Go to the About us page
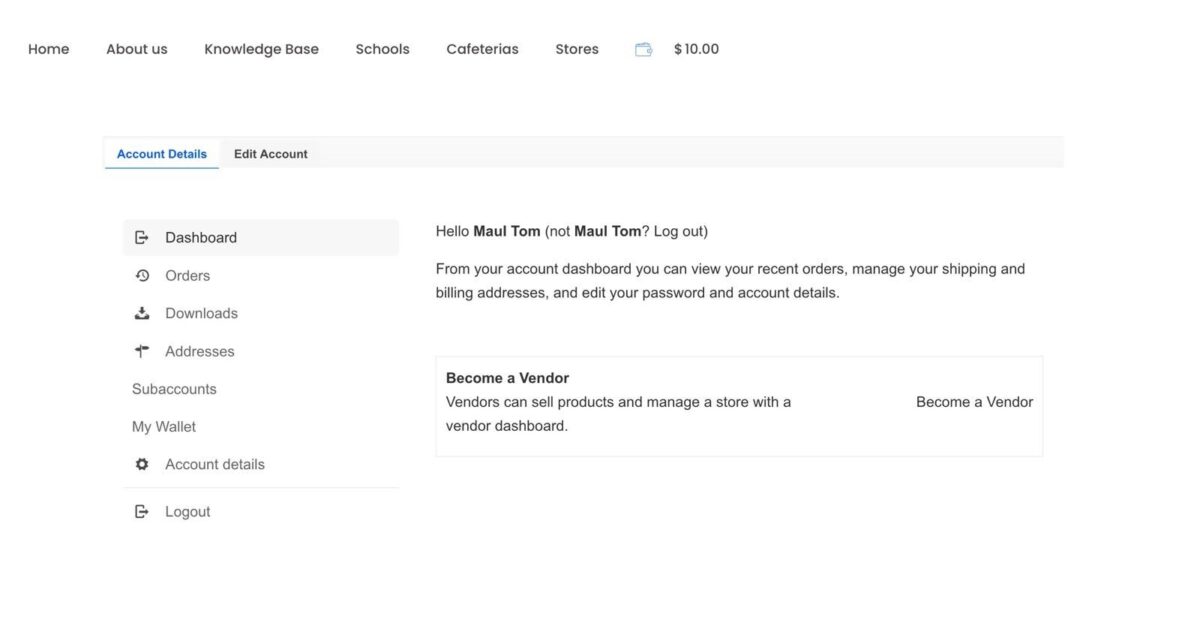Image resolution: width=1200 pixels, height=620 pixels. [137, 49]
